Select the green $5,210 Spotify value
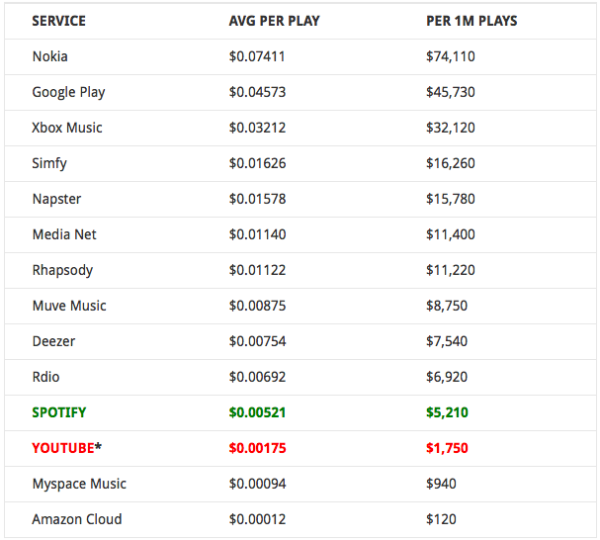600x540 pixels. 447,412
